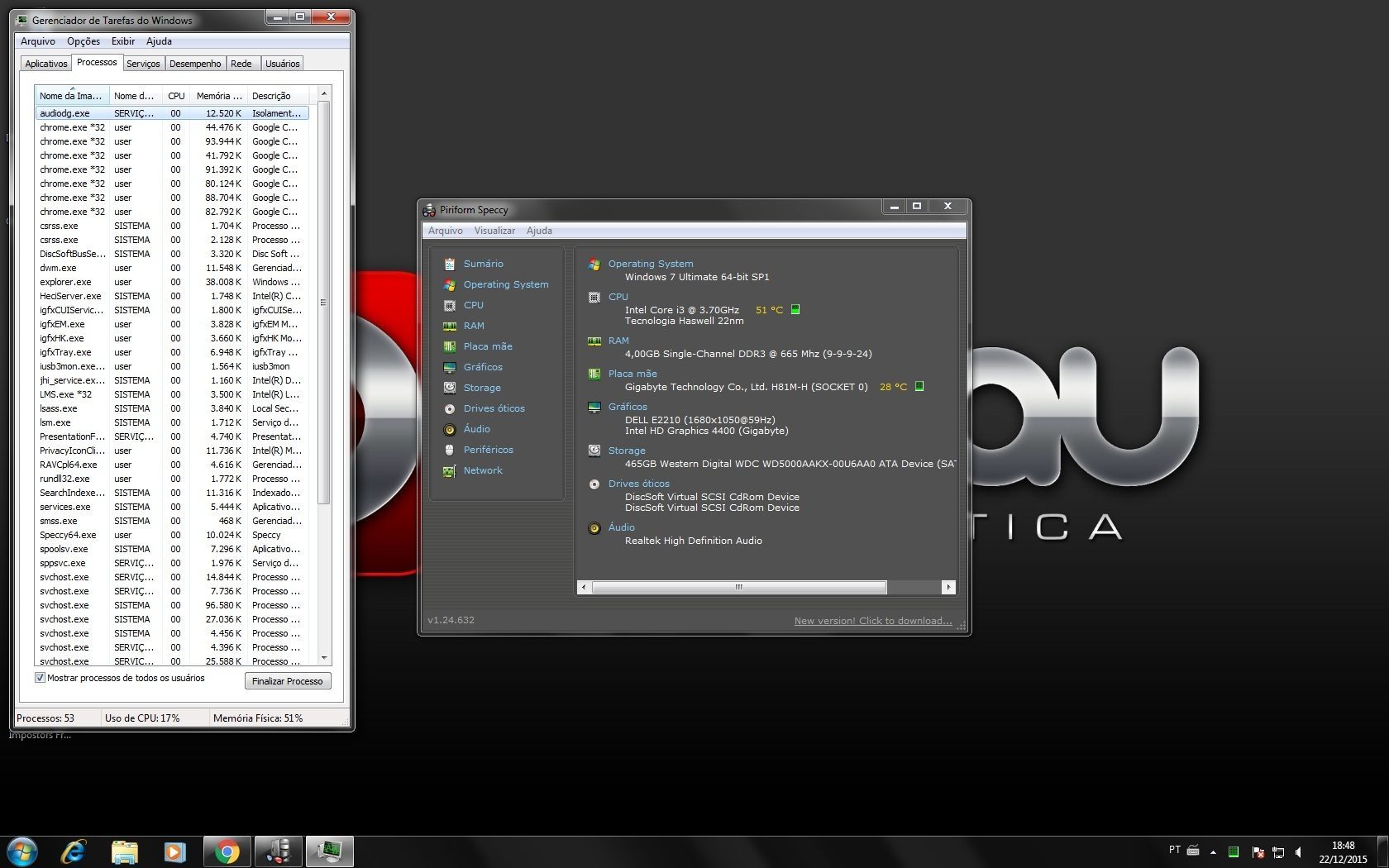Click Storage icon in summary panel
Screen dimensions: 1389x868
click(594, 451)
